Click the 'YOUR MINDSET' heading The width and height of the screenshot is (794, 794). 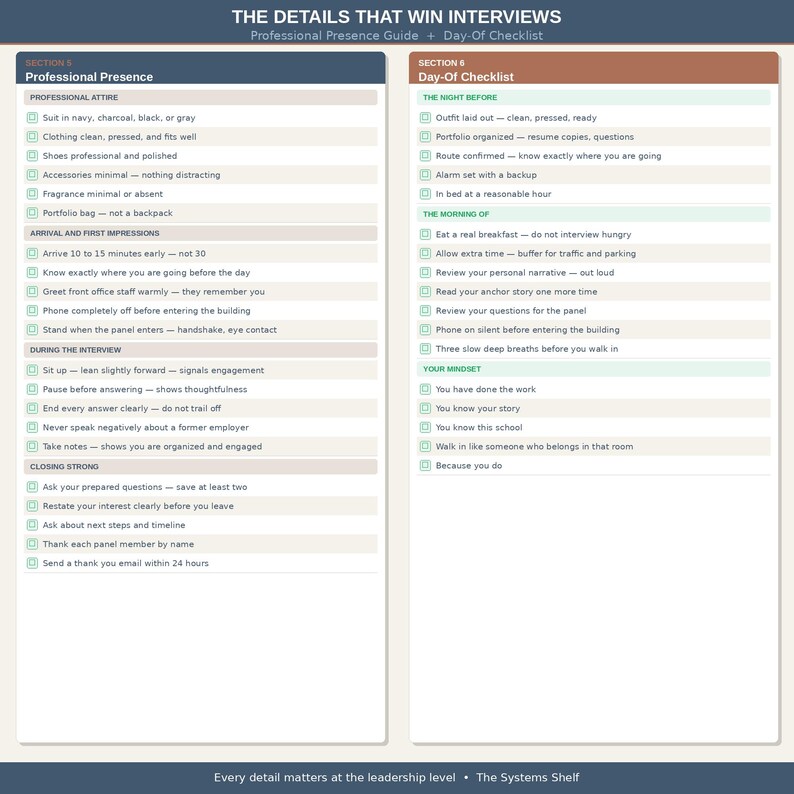(x=452, y=369)
